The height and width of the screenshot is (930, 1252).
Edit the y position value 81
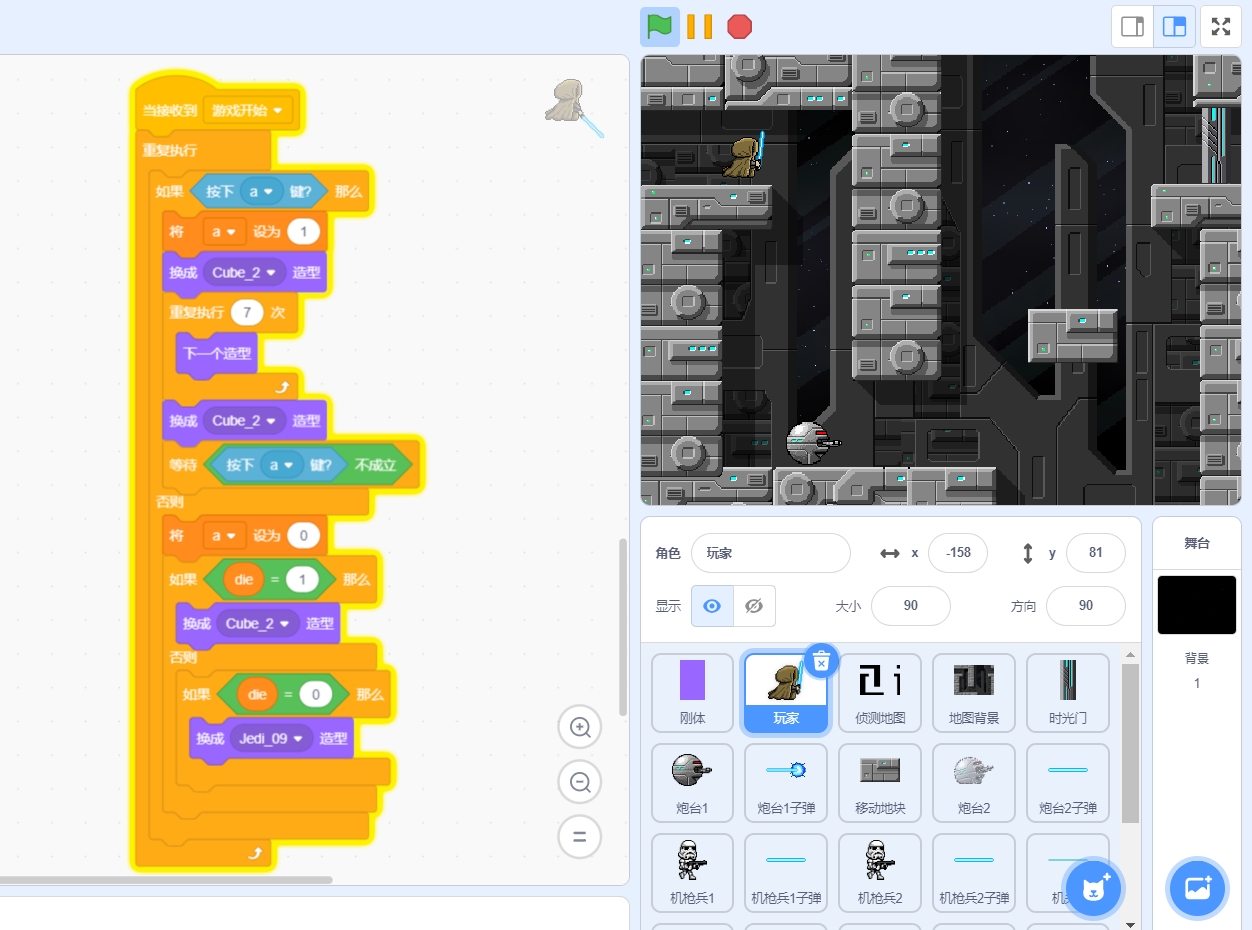click(1096, 553)
